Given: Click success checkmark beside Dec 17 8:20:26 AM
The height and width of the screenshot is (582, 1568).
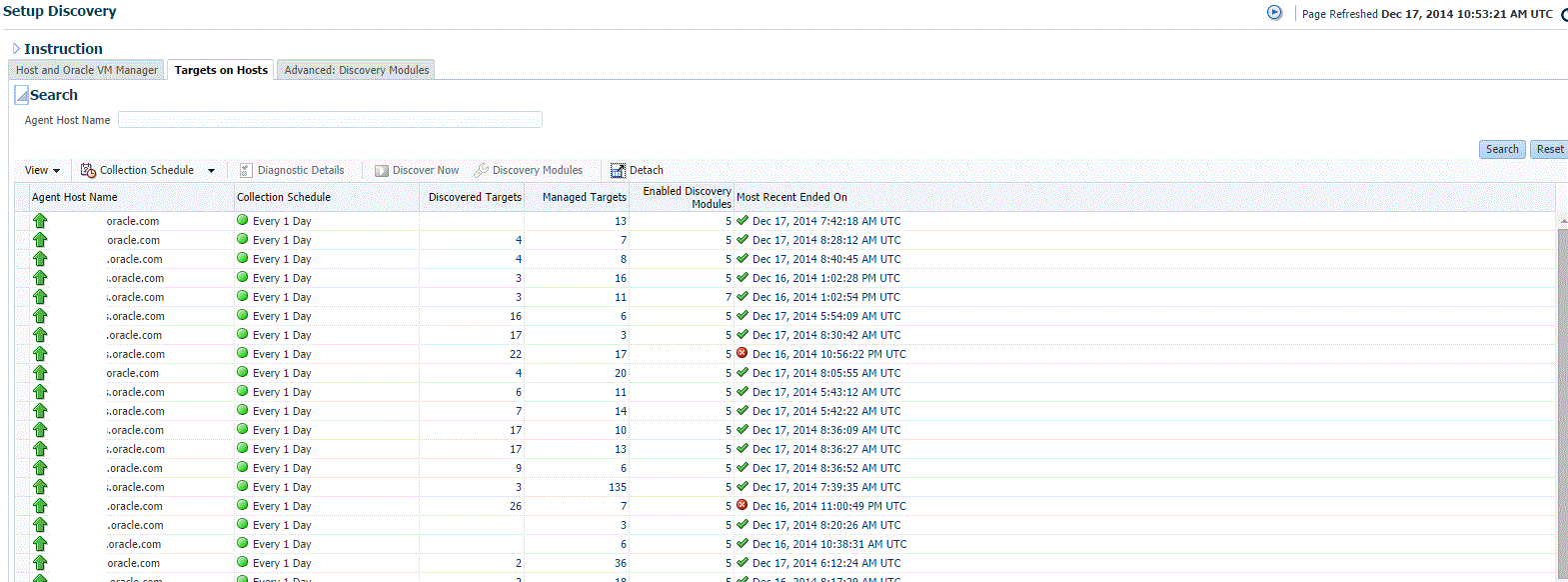Looking at the screenshot, I should 742,524.
